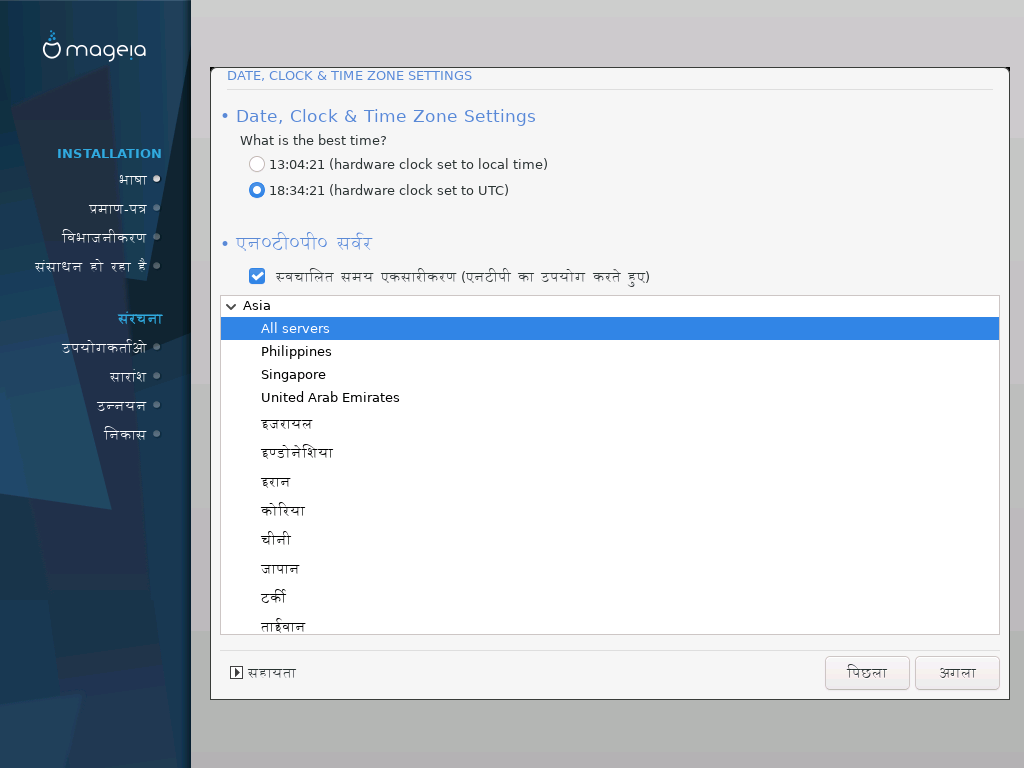Select the जापान server entry
Image resolution: width=1024 pixels, height=768 pixels.
pyautogui.click(x=610, y=569)
